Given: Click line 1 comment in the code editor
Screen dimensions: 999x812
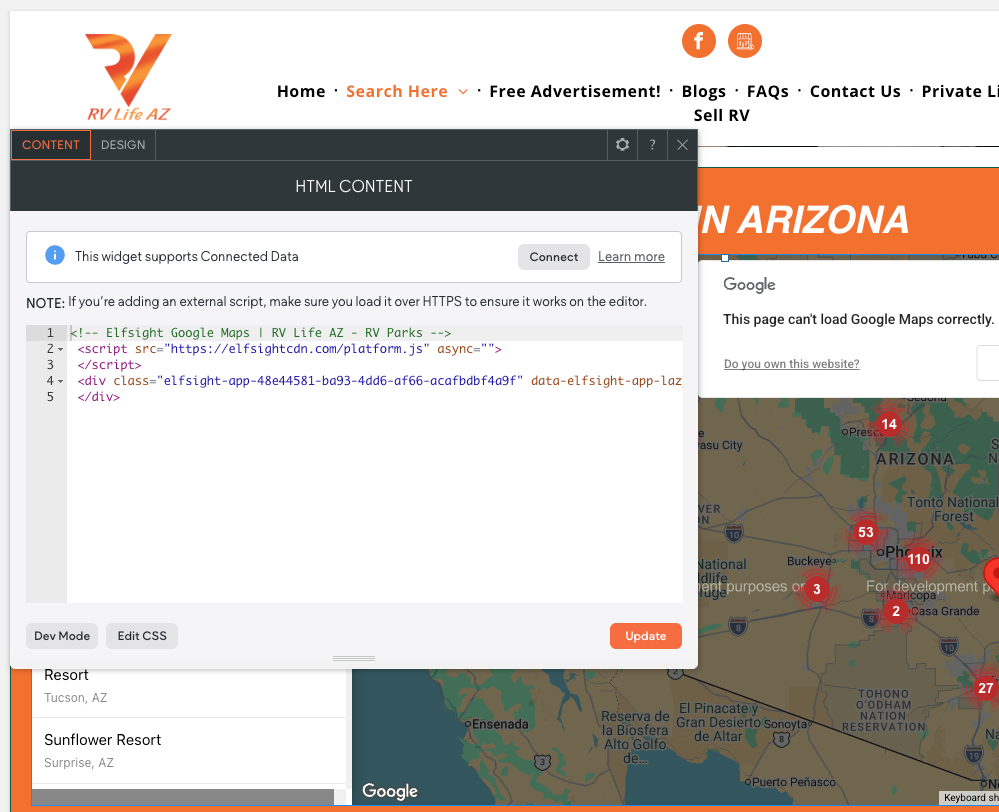Looking at the screenshot, I should [261, 333].
